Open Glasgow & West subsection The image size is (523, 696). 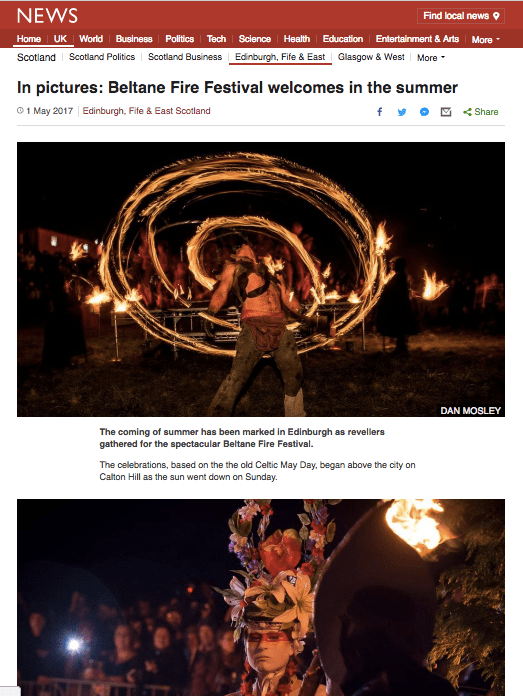pos(371,57)
